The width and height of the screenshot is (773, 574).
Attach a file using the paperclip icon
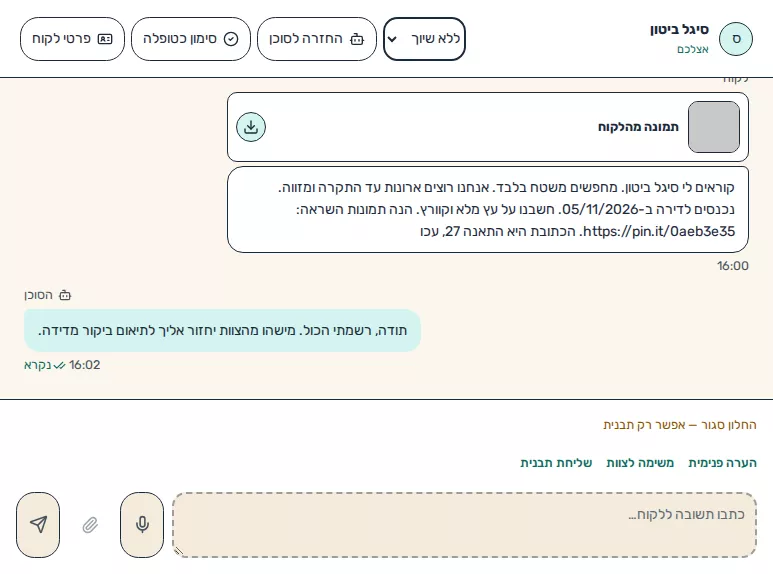pos(90,525)
